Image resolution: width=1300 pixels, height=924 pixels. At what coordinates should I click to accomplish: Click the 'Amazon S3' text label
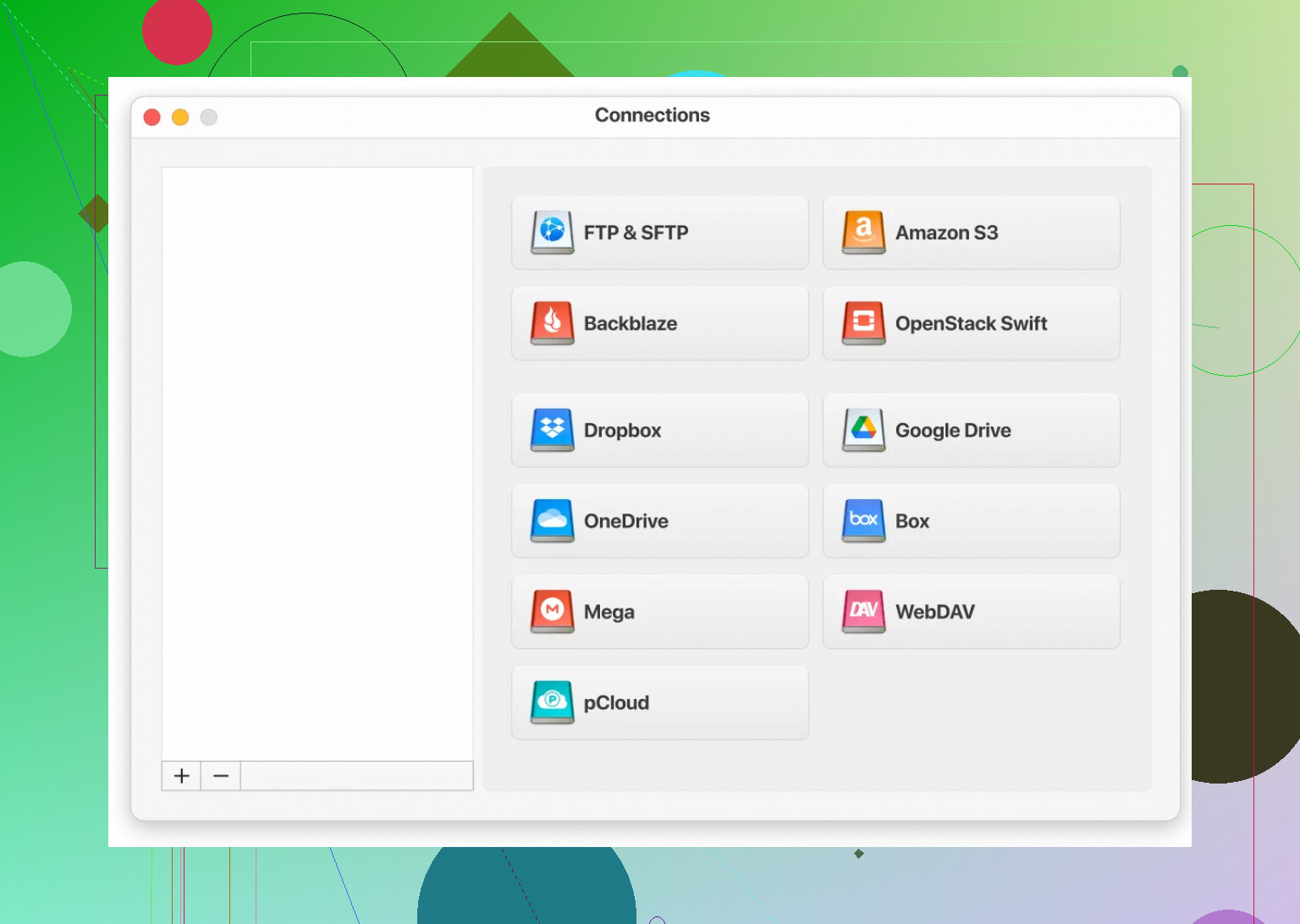(947, 233)
